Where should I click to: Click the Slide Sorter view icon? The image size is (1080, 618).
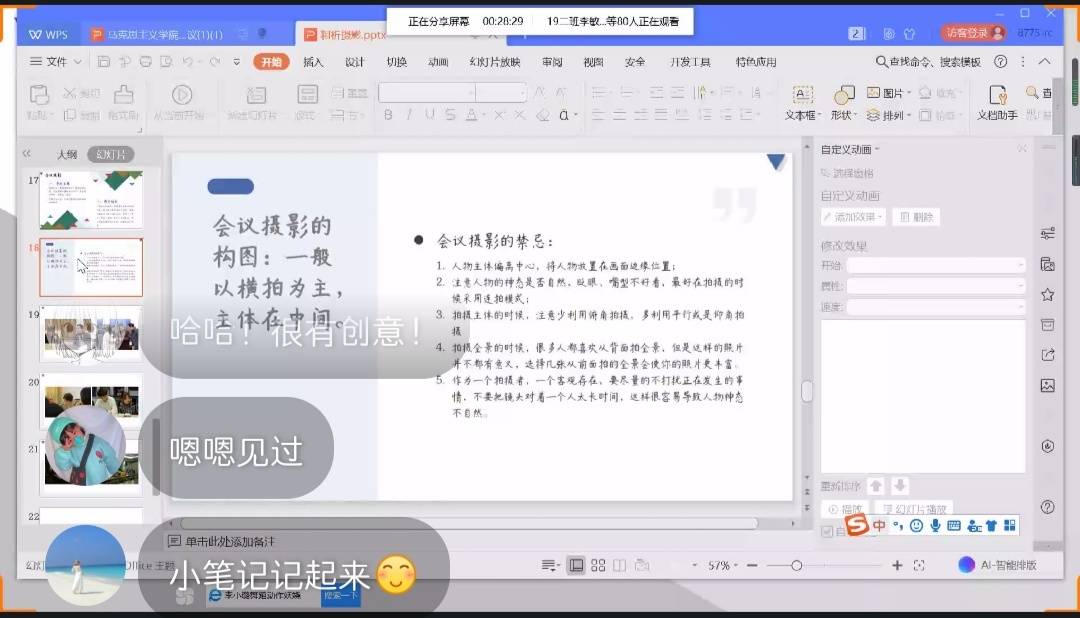(598, 565)
